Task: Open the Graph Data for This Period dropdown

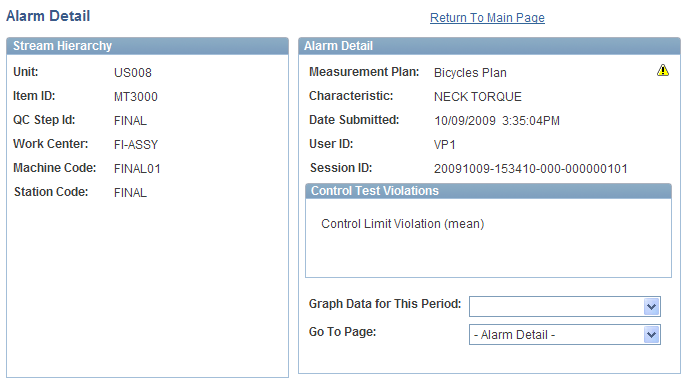Action: click(565, 306)
